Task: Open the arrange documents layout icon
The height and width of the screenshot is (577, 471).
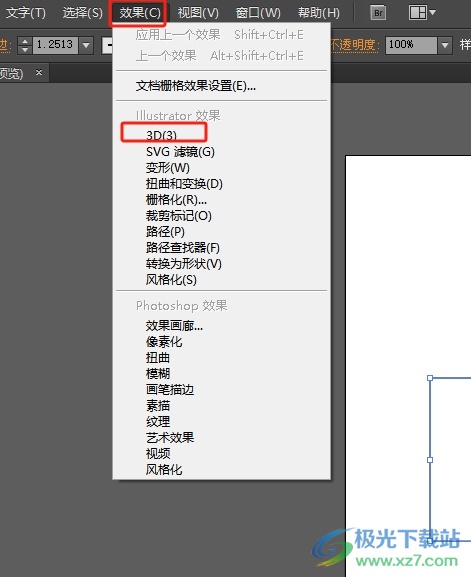Action: coord(418,13)
